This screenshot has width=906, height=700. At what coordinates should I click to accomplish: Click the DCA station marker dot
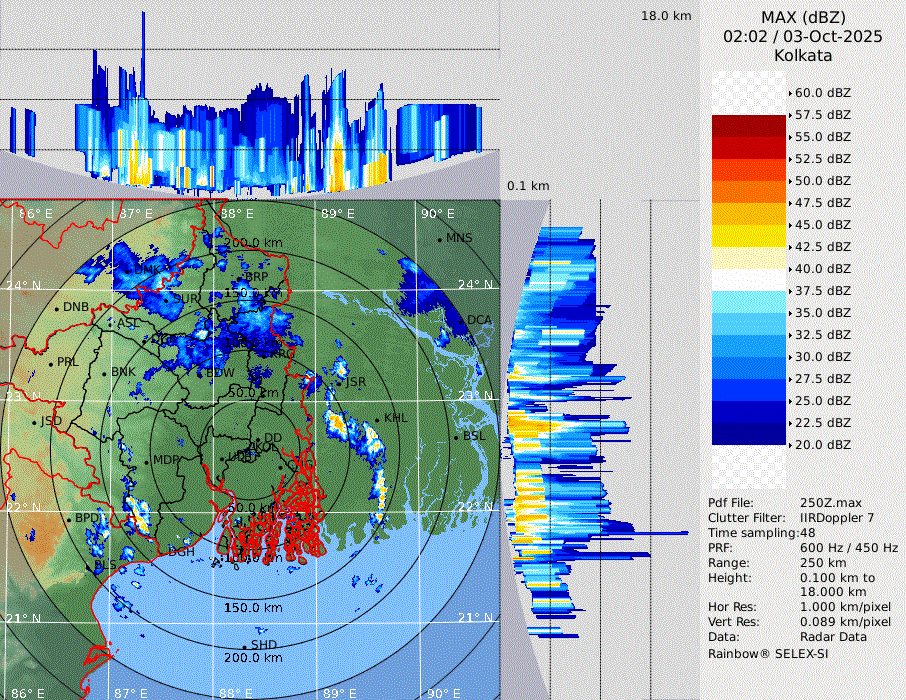(462, 320)
